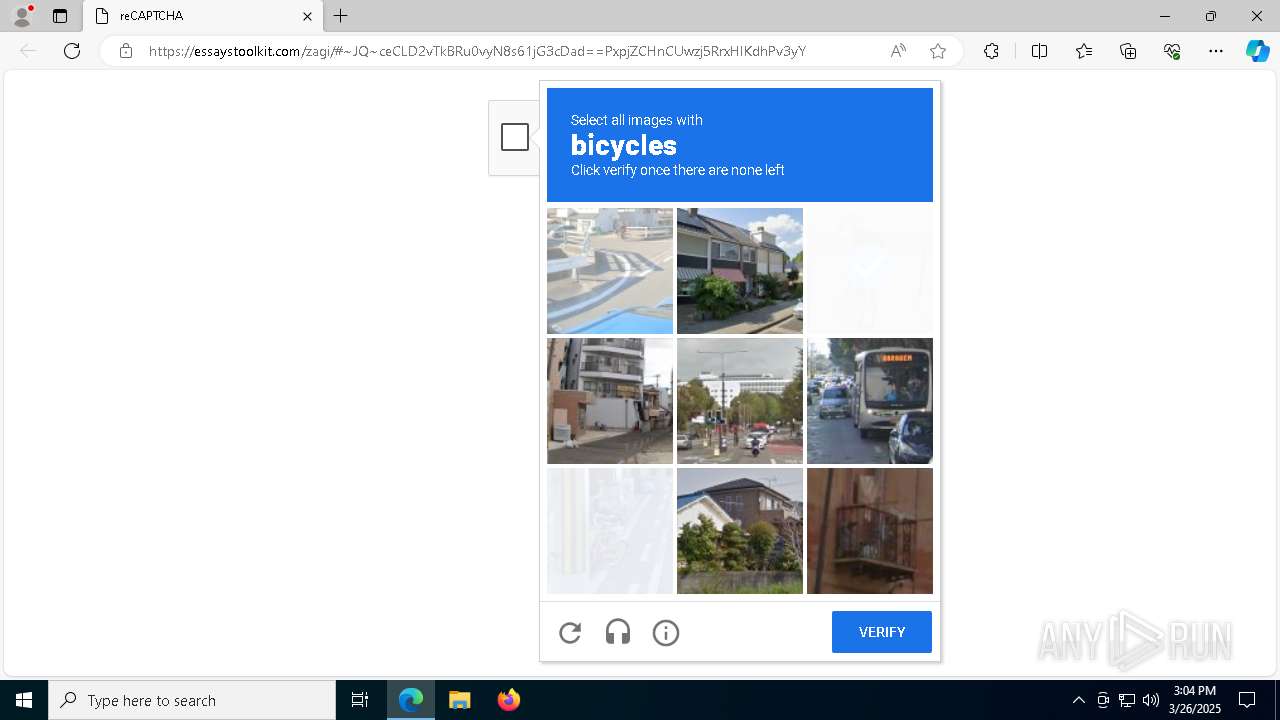Open Collections in Edge toolbar
Screen dimensions: 1280x720
1128,51
